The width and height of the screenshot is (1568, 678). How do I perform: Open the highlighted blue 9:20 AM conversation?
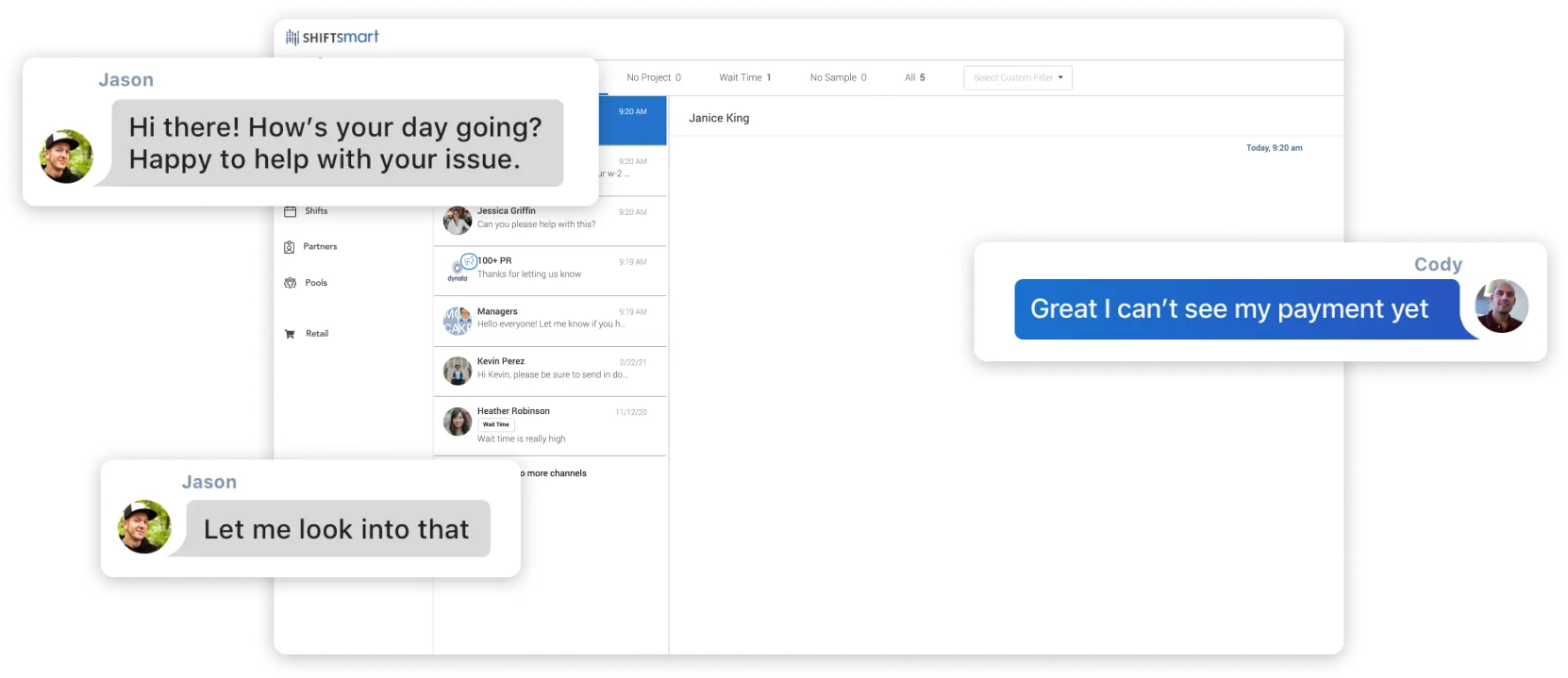pyautogui.click(x=632, y=121)
